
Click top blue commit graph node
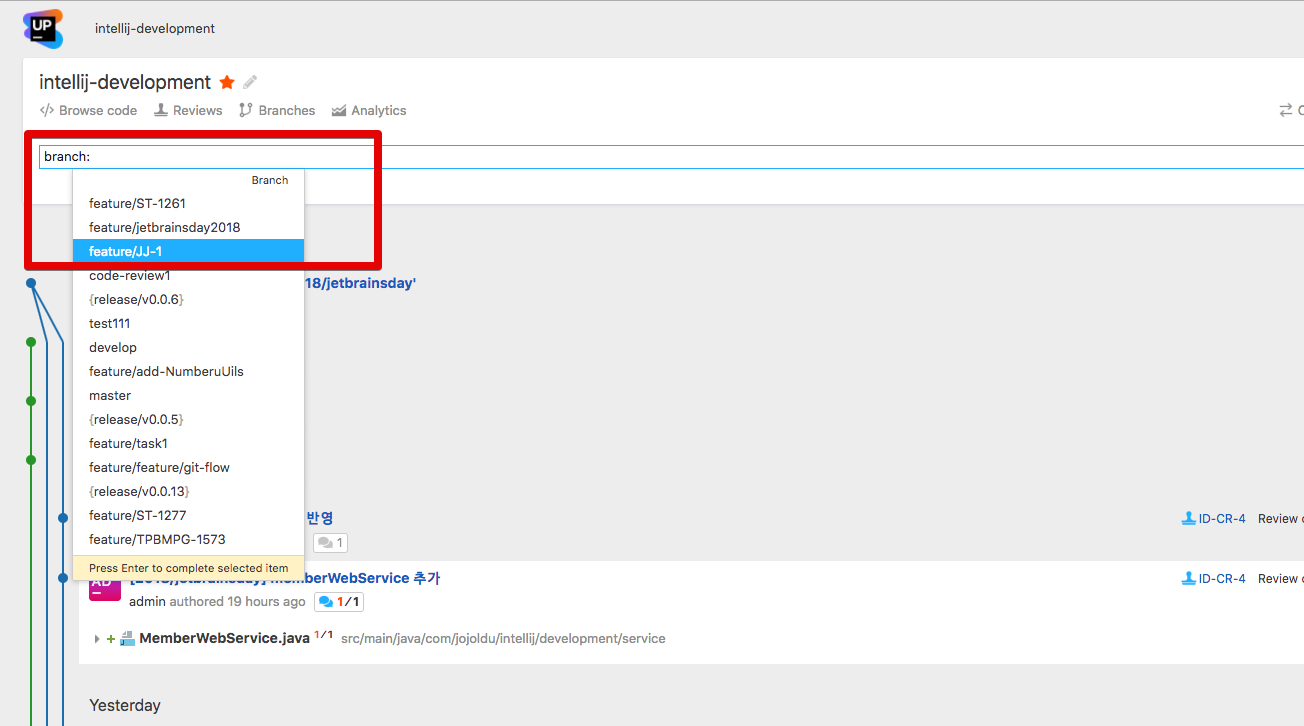click(31, 284)
